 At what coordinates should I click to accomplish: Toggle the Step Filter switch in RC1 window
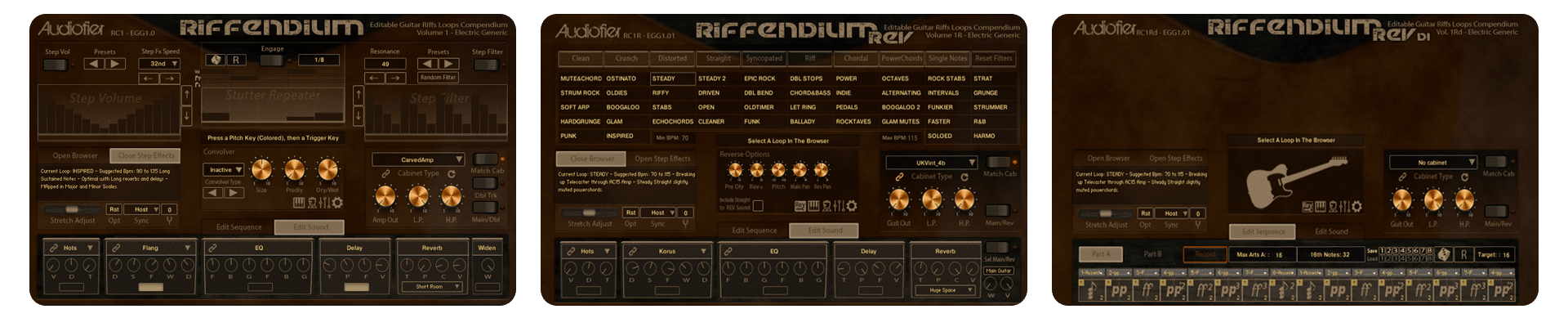486,65
